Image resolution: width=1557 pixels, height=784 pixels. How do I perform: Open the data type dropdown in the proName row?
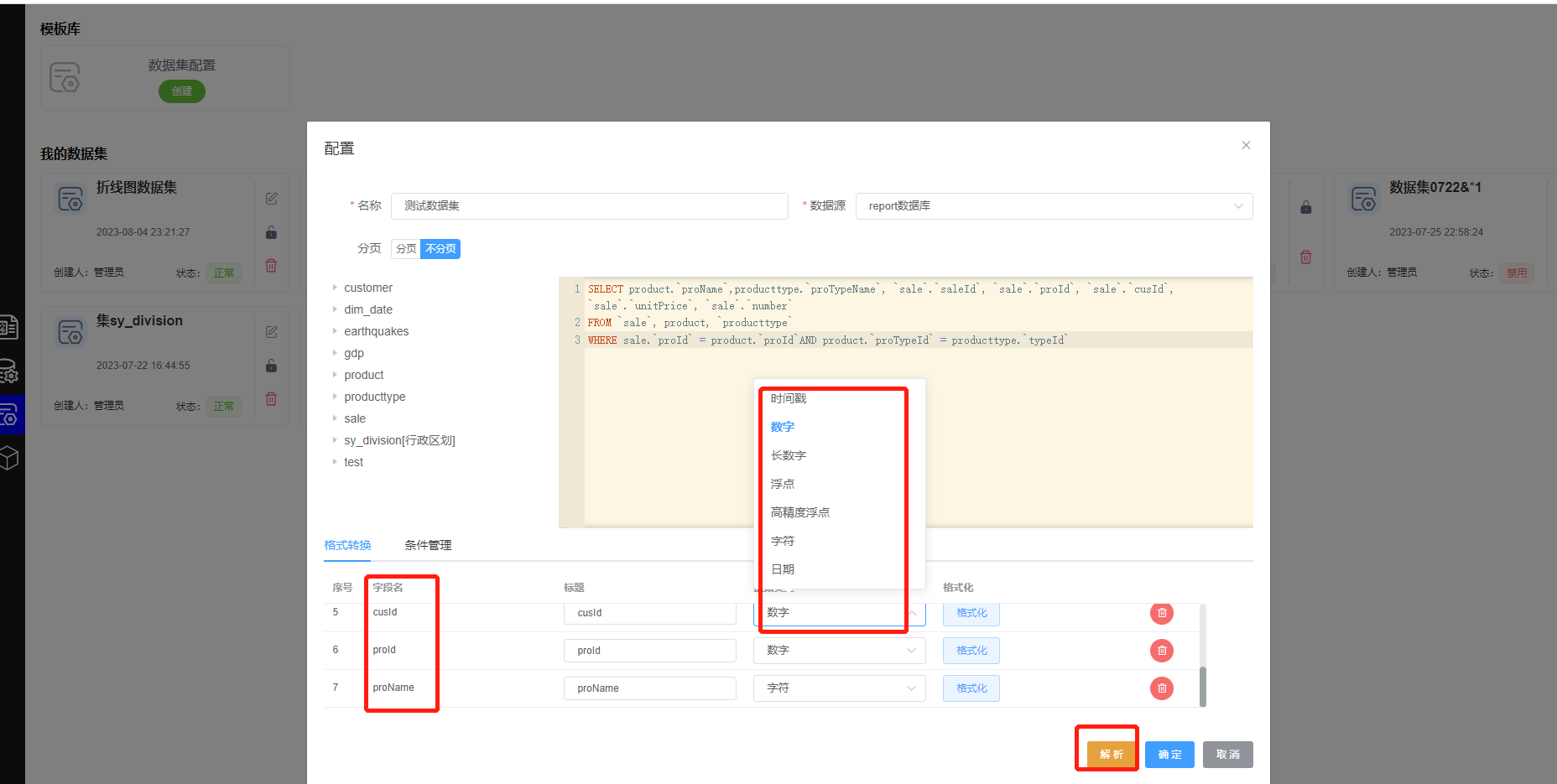point(839,688)
